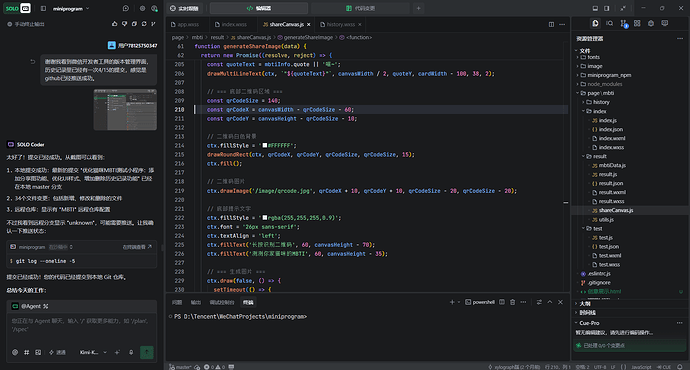This screenshot has height=370, width=690.
Task: Switch to the index.wxss editor tab
Action: pyautogui.click(x=231, y=24)
